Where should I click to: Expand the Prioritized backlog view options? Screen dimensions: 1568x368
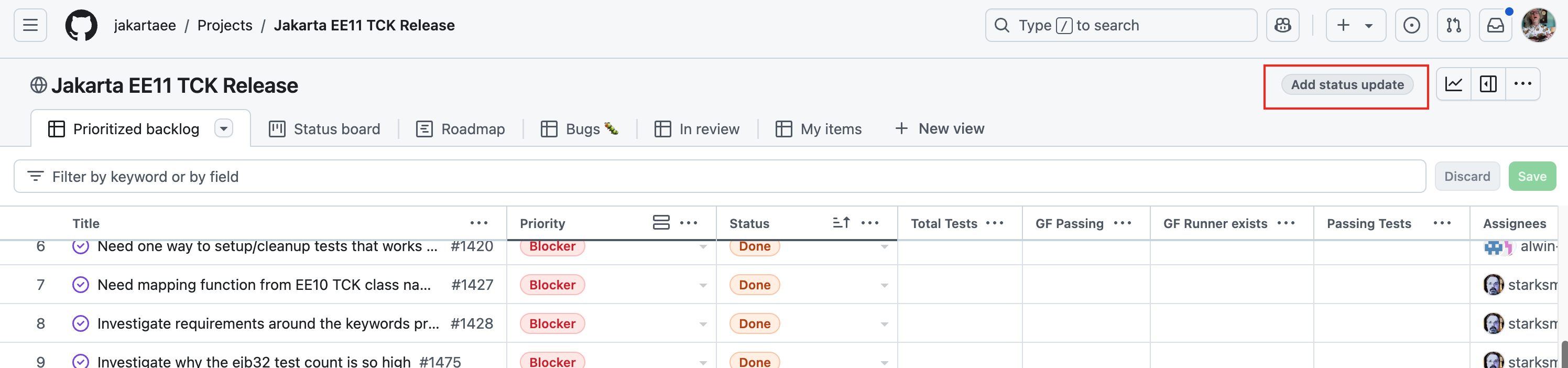click(x=224, y=128)
